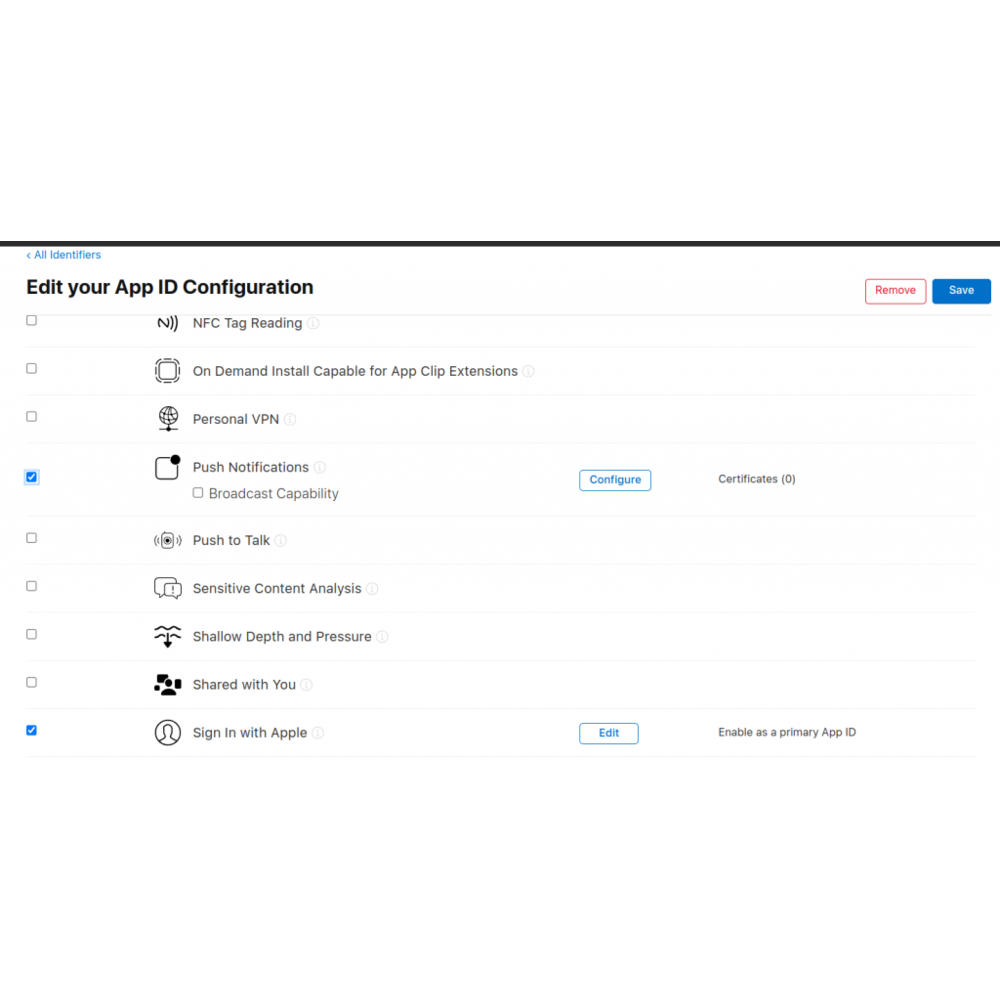Screen dimensions: 1000x1000
Task: Click the Personal VPN globe icon
Action: (167, 419)
